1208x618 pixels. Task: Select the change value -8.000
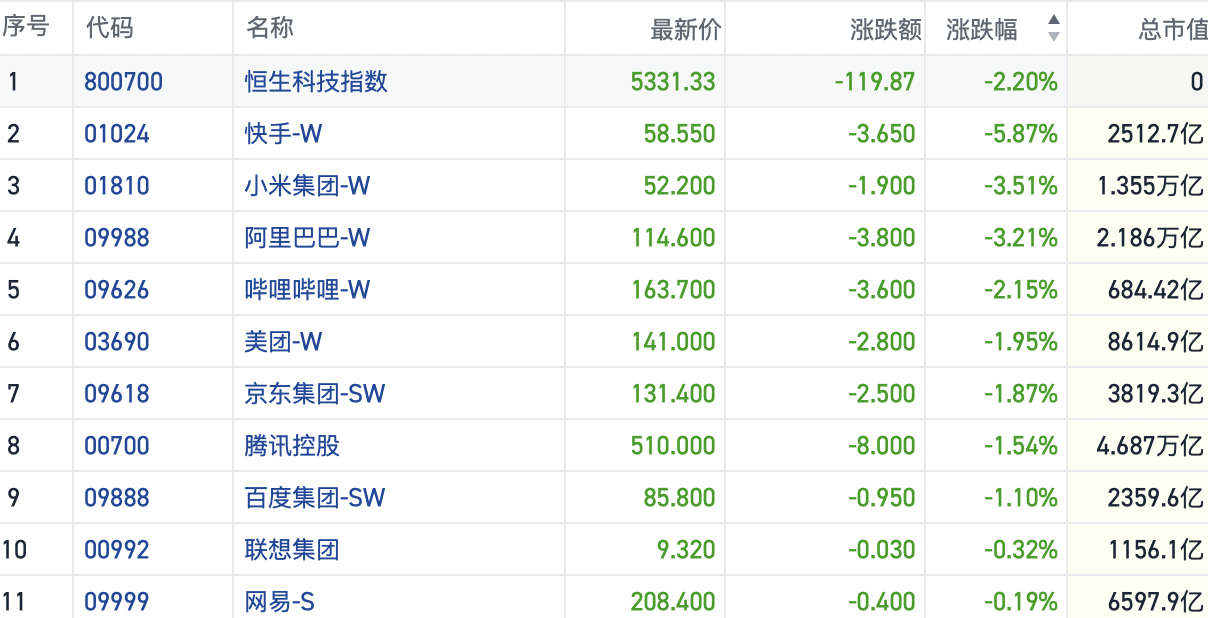pos(881,445)
